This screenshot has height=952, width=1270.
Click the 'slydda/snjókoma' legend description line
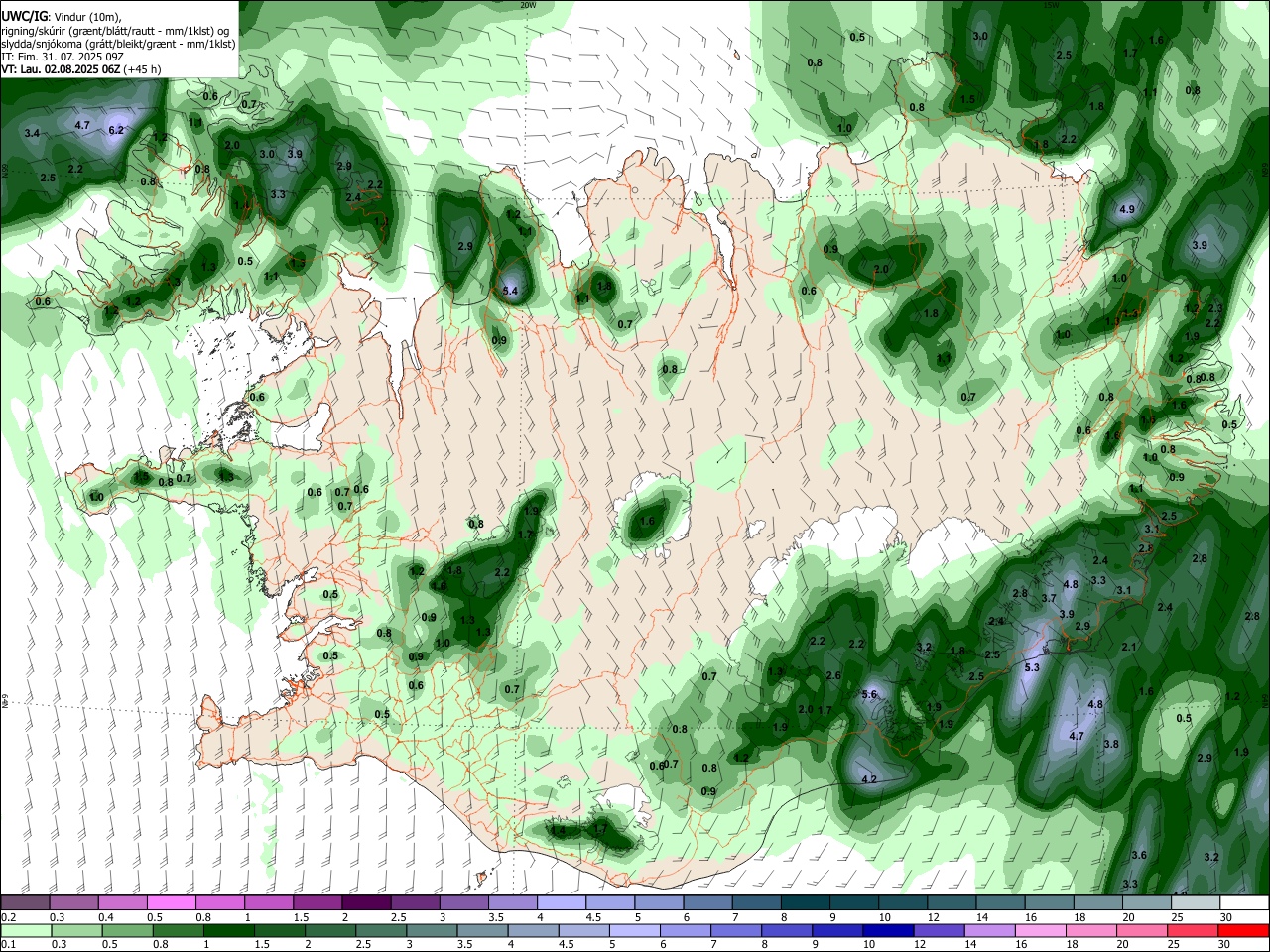click(x=118, y=44)
